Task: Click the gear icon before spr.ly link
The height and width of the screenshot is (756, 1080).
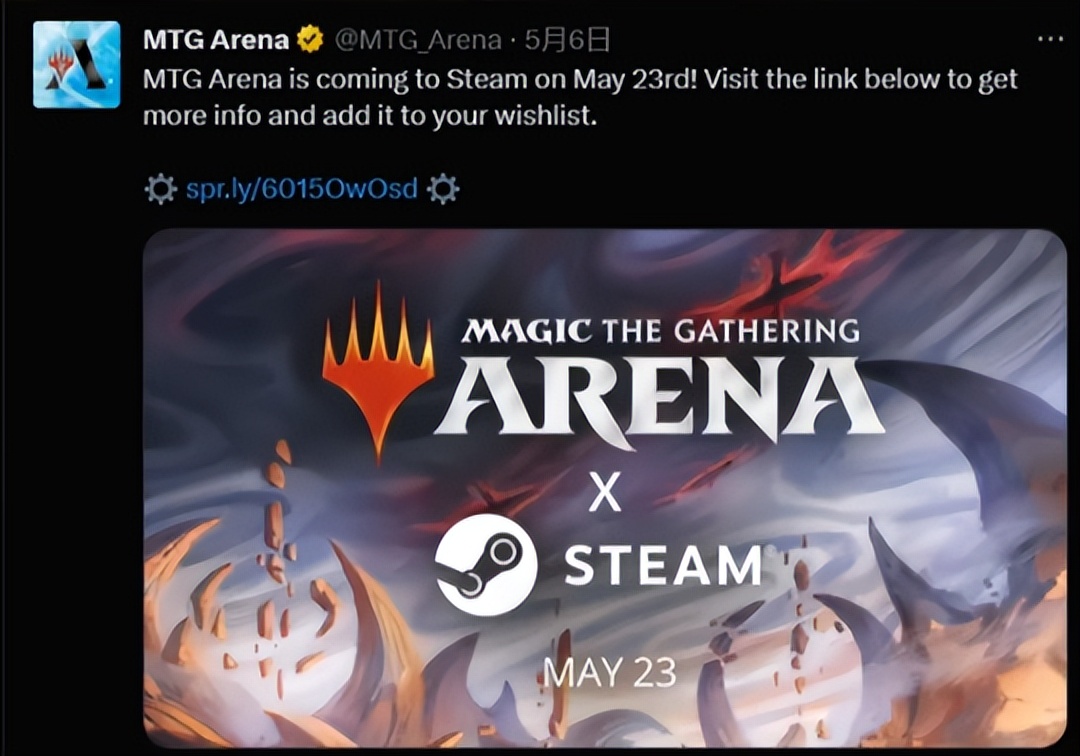Action: [x=160, y=189]
